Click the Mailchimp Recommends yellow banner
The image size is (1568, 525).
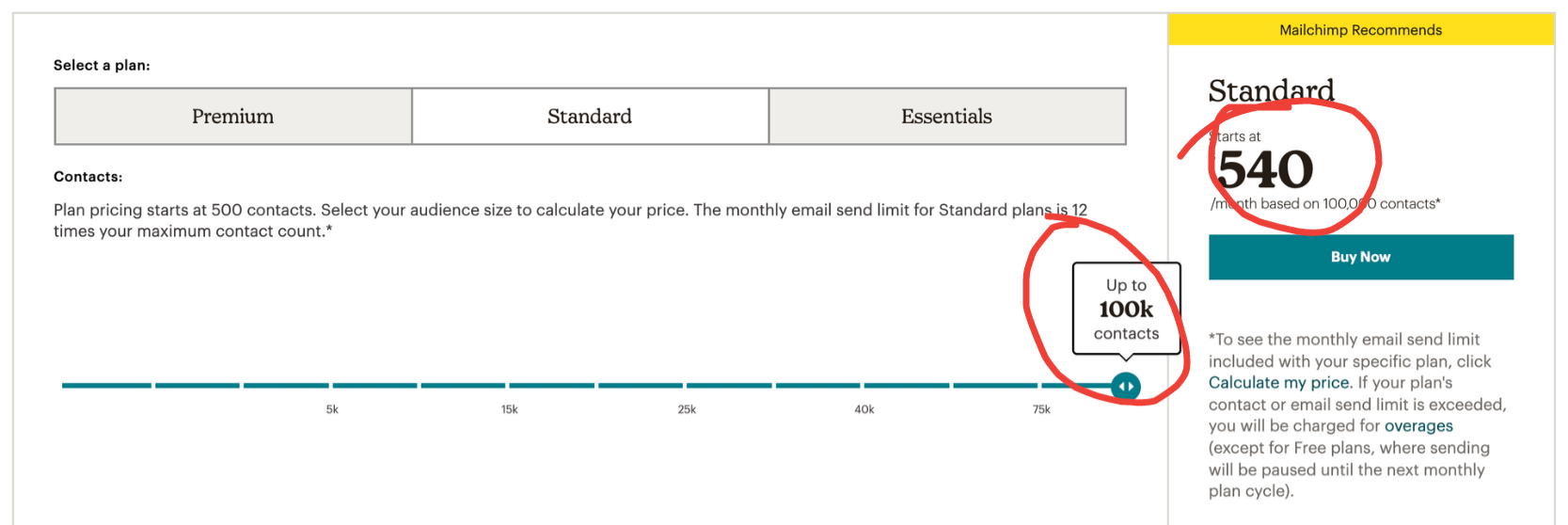(x=1361, y=30)
